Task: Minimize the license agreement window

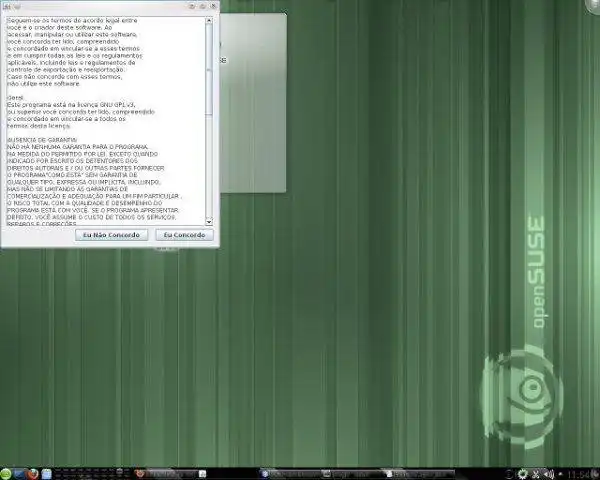Action: (x=192, y=6)
